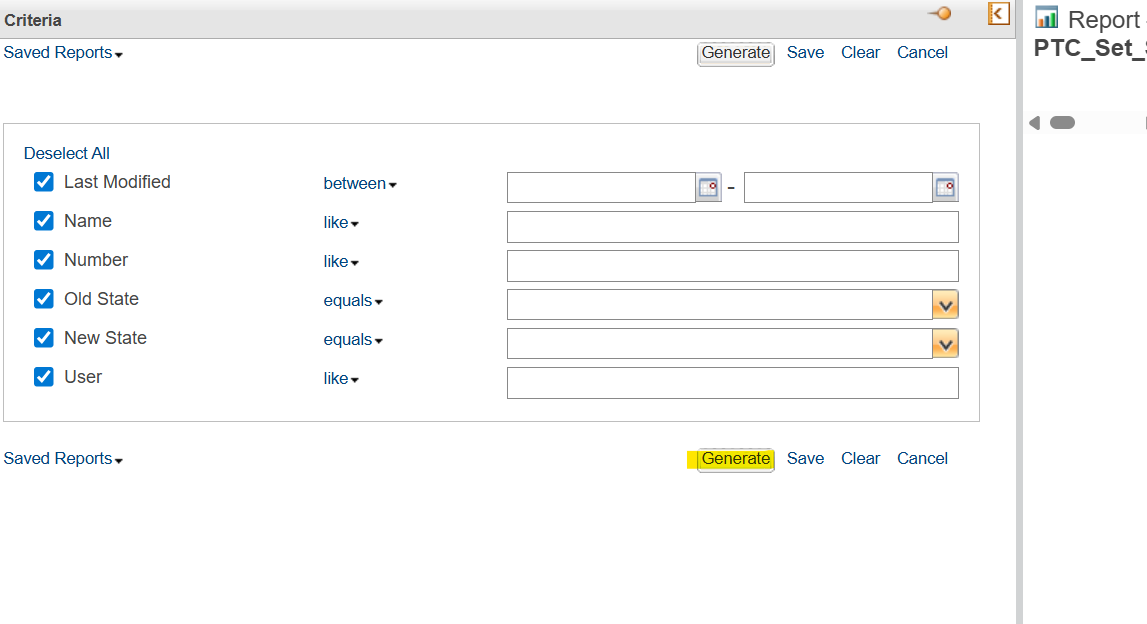Click the bar chart Report icon
The image size is (1147, 624).
[x=1047, y=18]
